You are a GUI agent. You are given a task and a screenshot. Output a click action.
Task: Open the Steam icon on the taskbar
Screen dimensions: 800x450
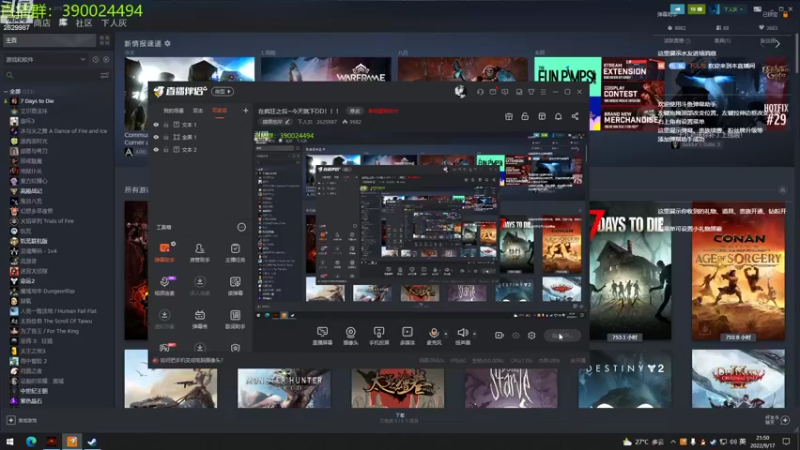[x=92, y=441]
